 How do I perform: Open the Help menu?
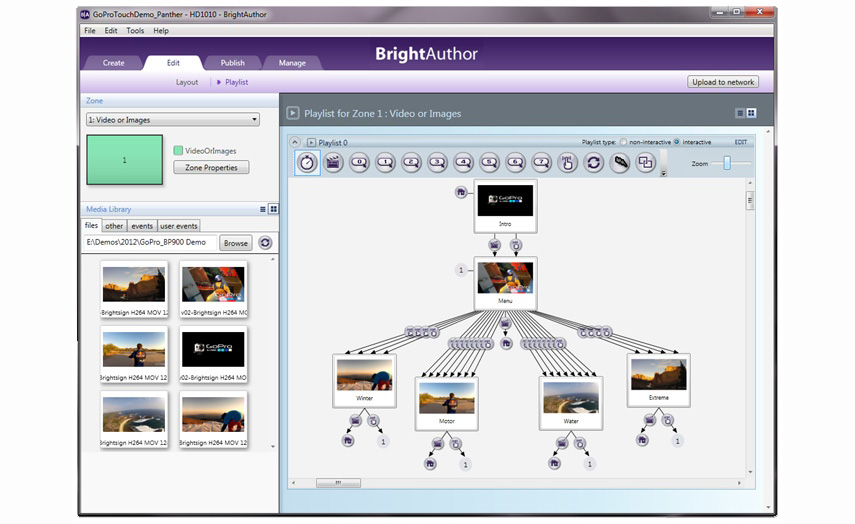(161, 31)
